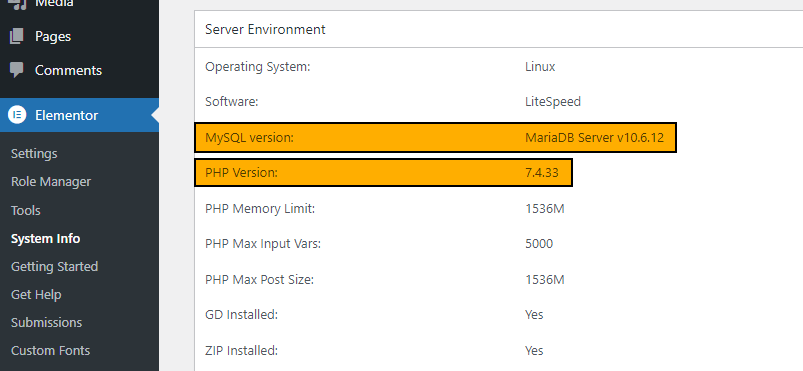Viewport: 803px width, 371px height.
Task: Click the PHP Max Input Vars label
Action: (263, 244)
